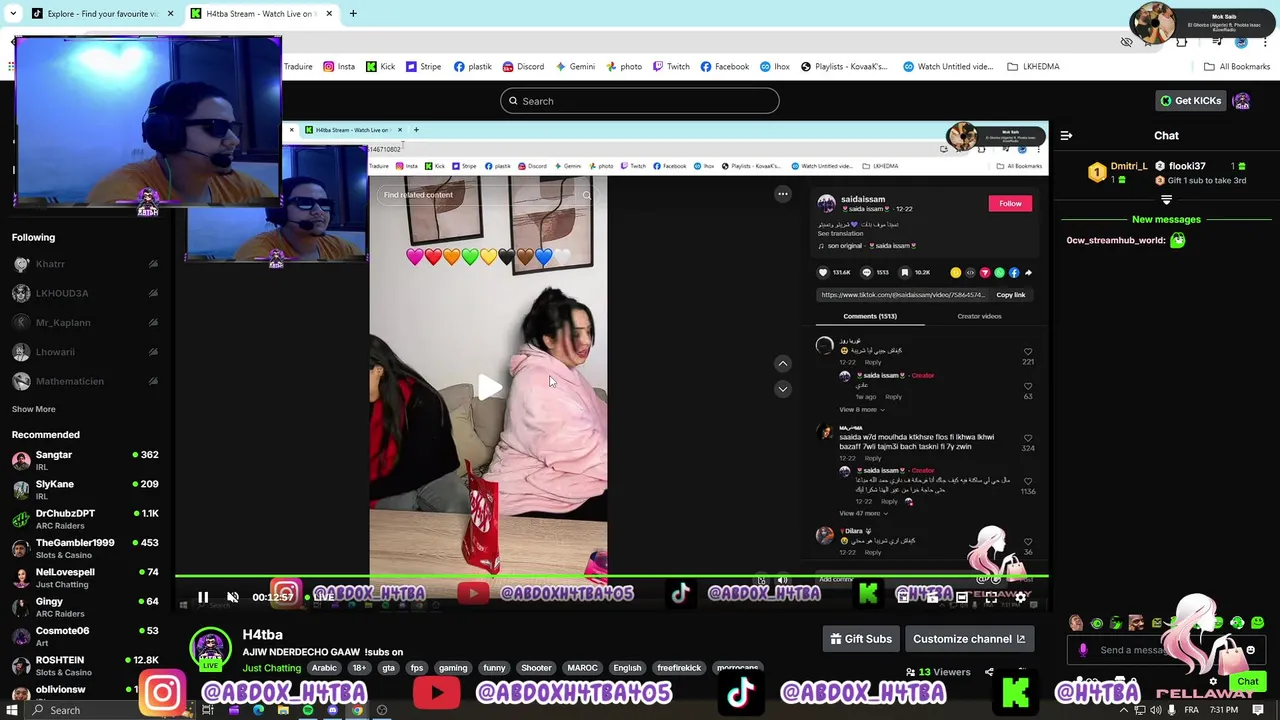This screenshot has width=1280, height=720.
Task: Open Chrome from the taskbar
Action: click(357, 710)
